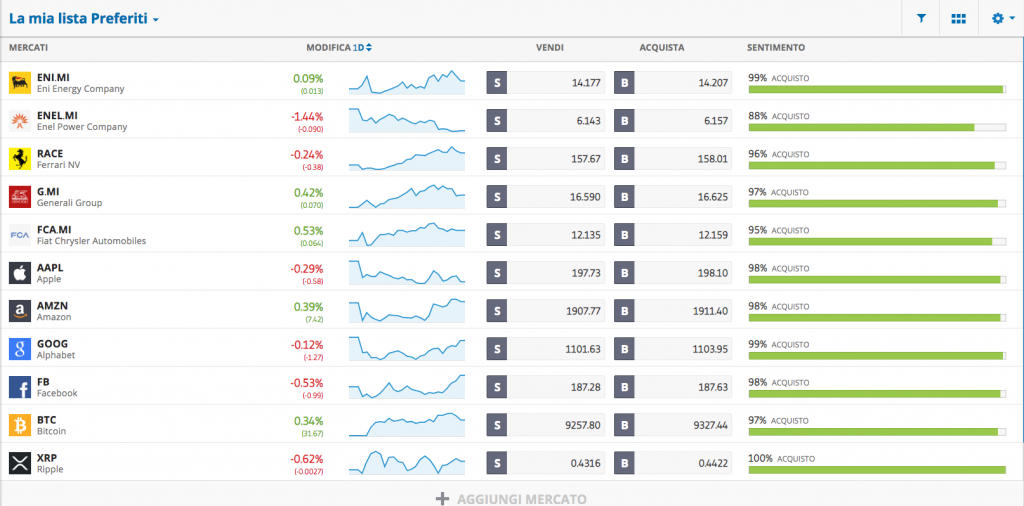This screenshot has width=1024, height=506.
Task: Sell ENI.MI at 14.177
Action: [545, 83]
